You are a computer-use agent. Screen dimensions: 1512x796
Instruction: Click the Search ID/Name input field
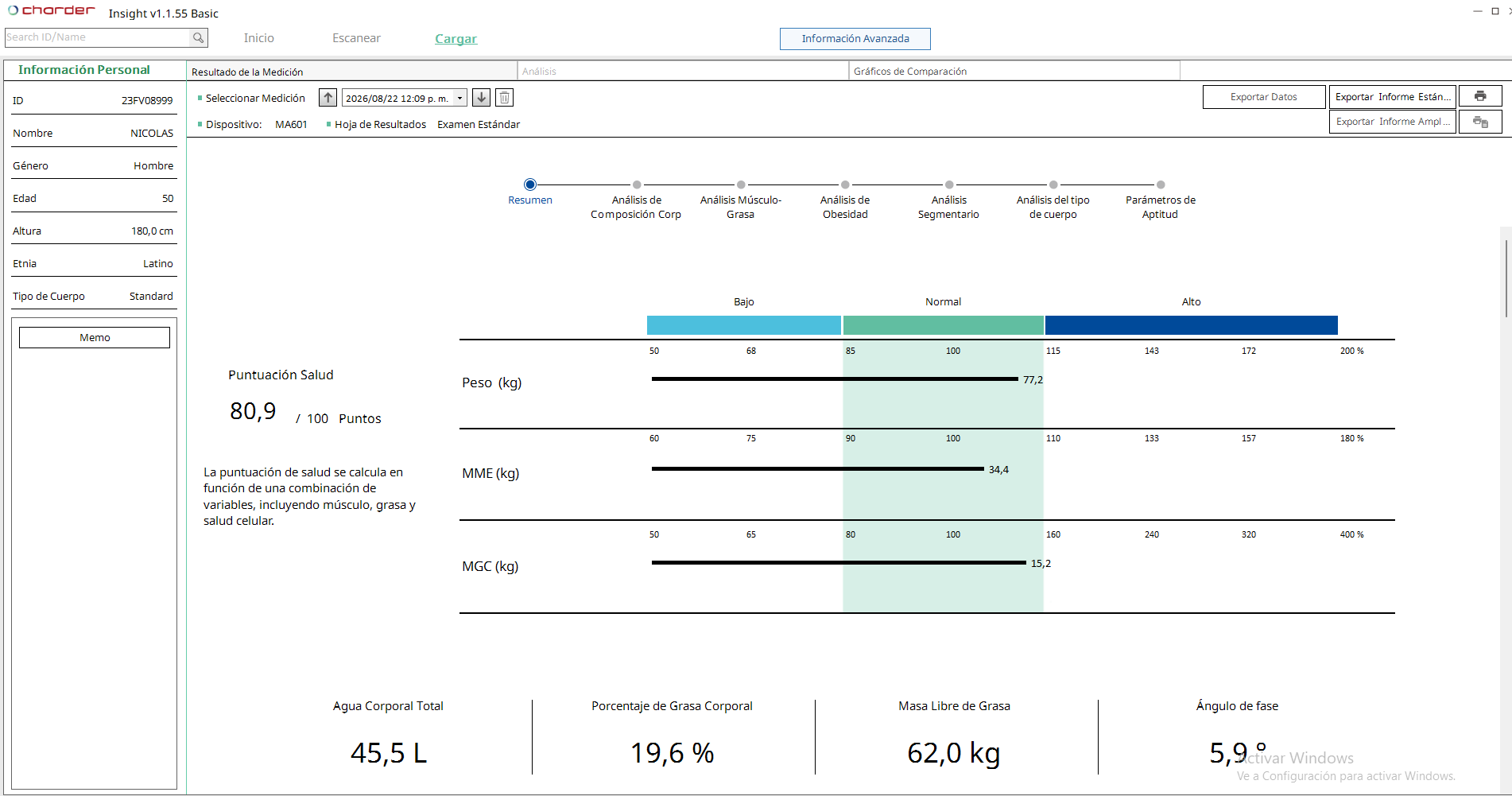(x=98, y=37)
